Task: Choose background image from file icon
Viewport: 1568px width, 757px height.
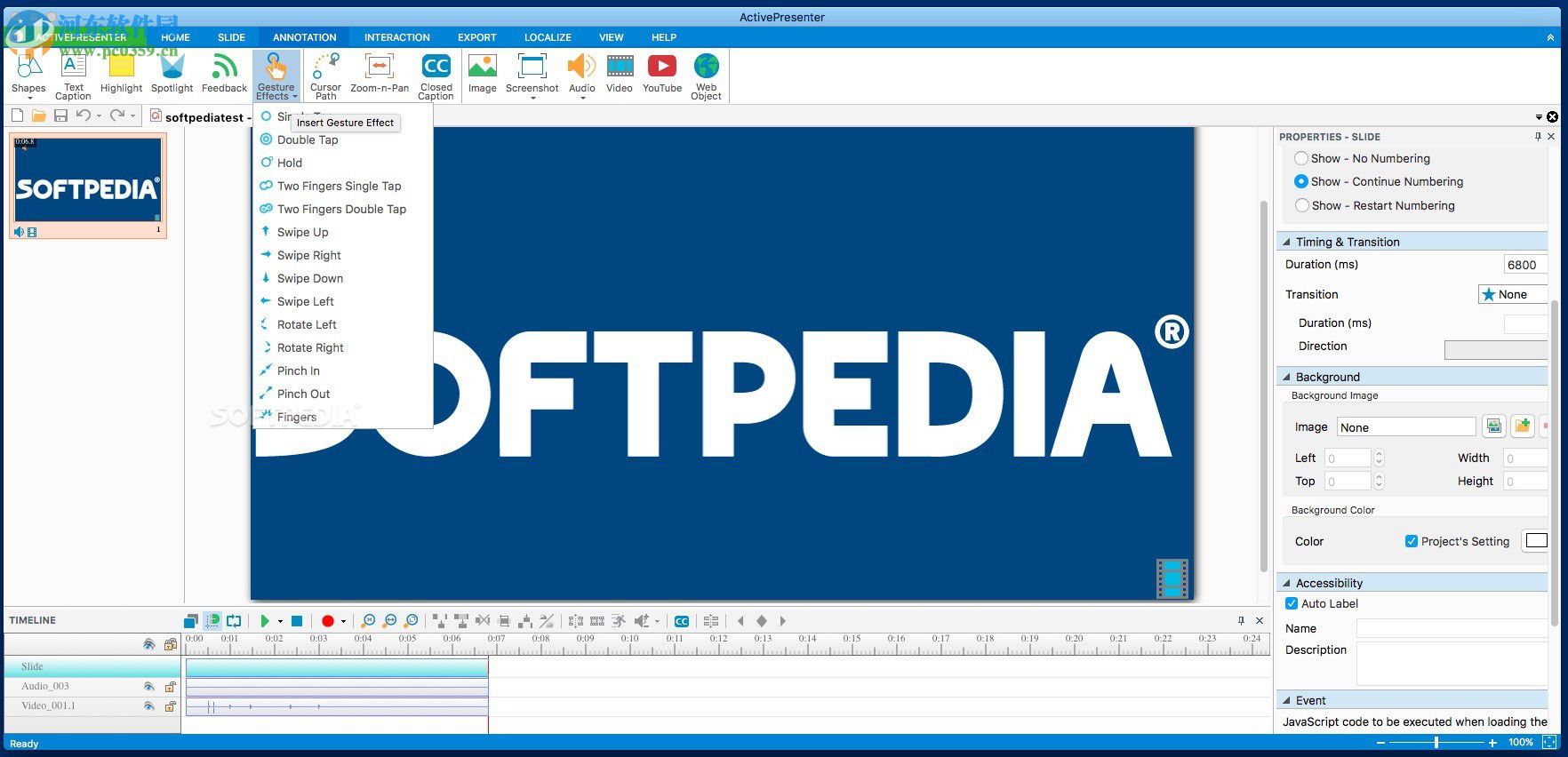Action: pos(1523,426)
